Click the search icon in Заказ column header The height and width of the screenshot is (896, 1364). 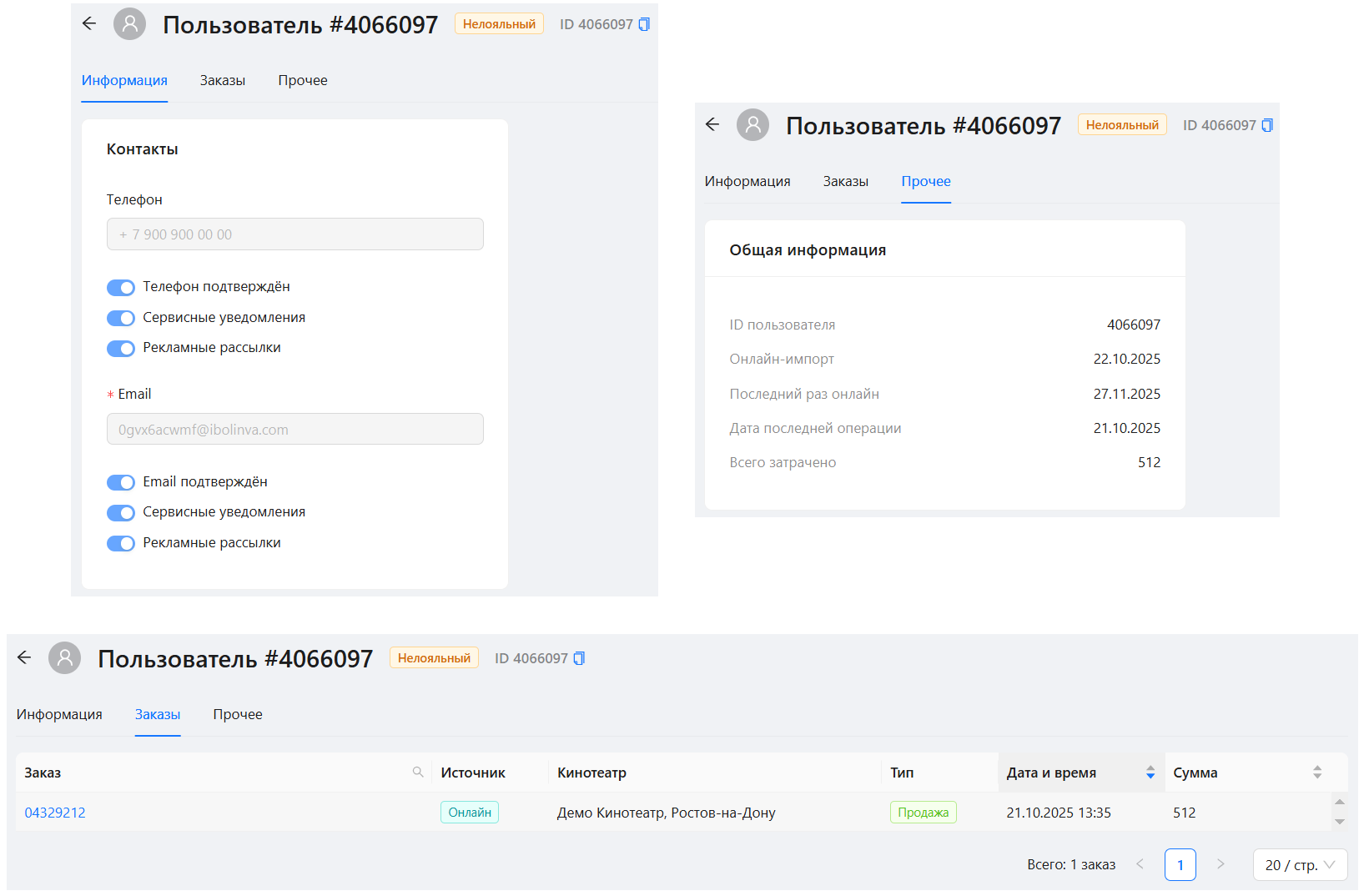click(418, 773)
